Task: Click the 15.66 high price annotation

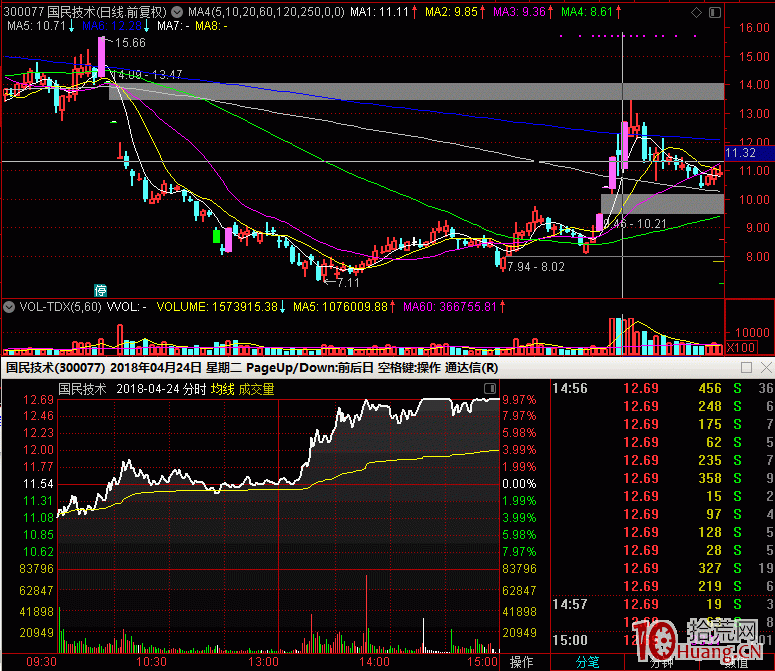Action: tap(130, 43)
